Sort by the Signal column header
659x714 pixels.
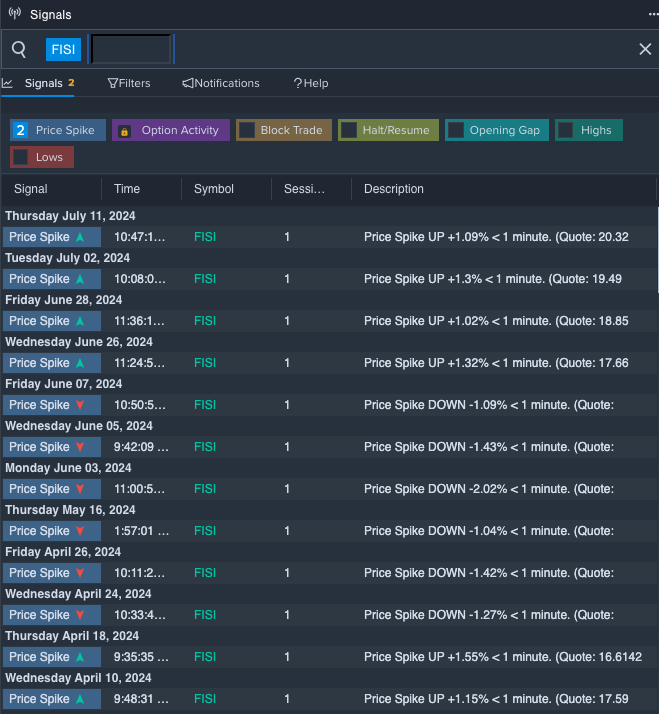tap(31, 189)
